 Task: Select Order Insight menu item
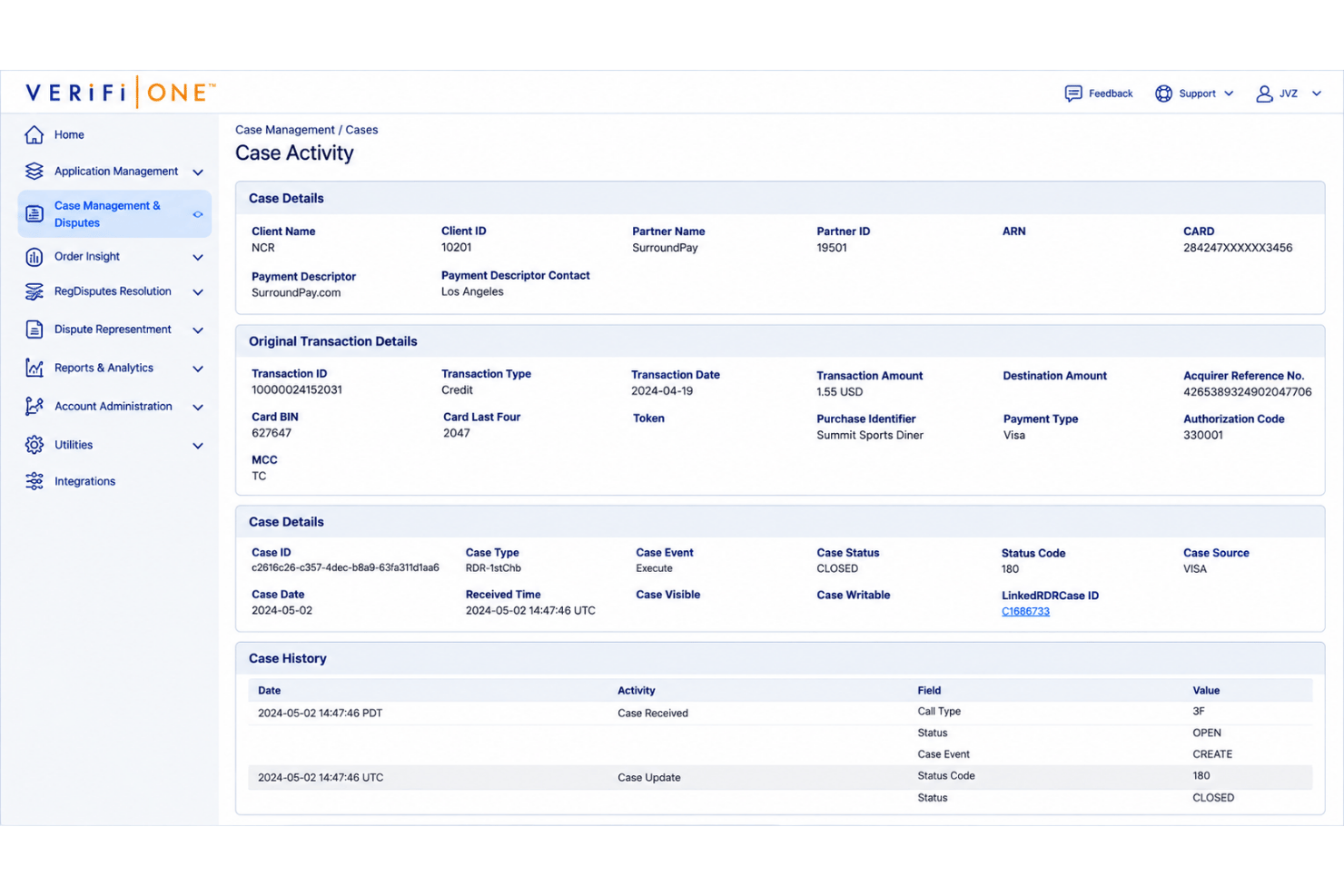pyautogui.click(x=87, y=257)
